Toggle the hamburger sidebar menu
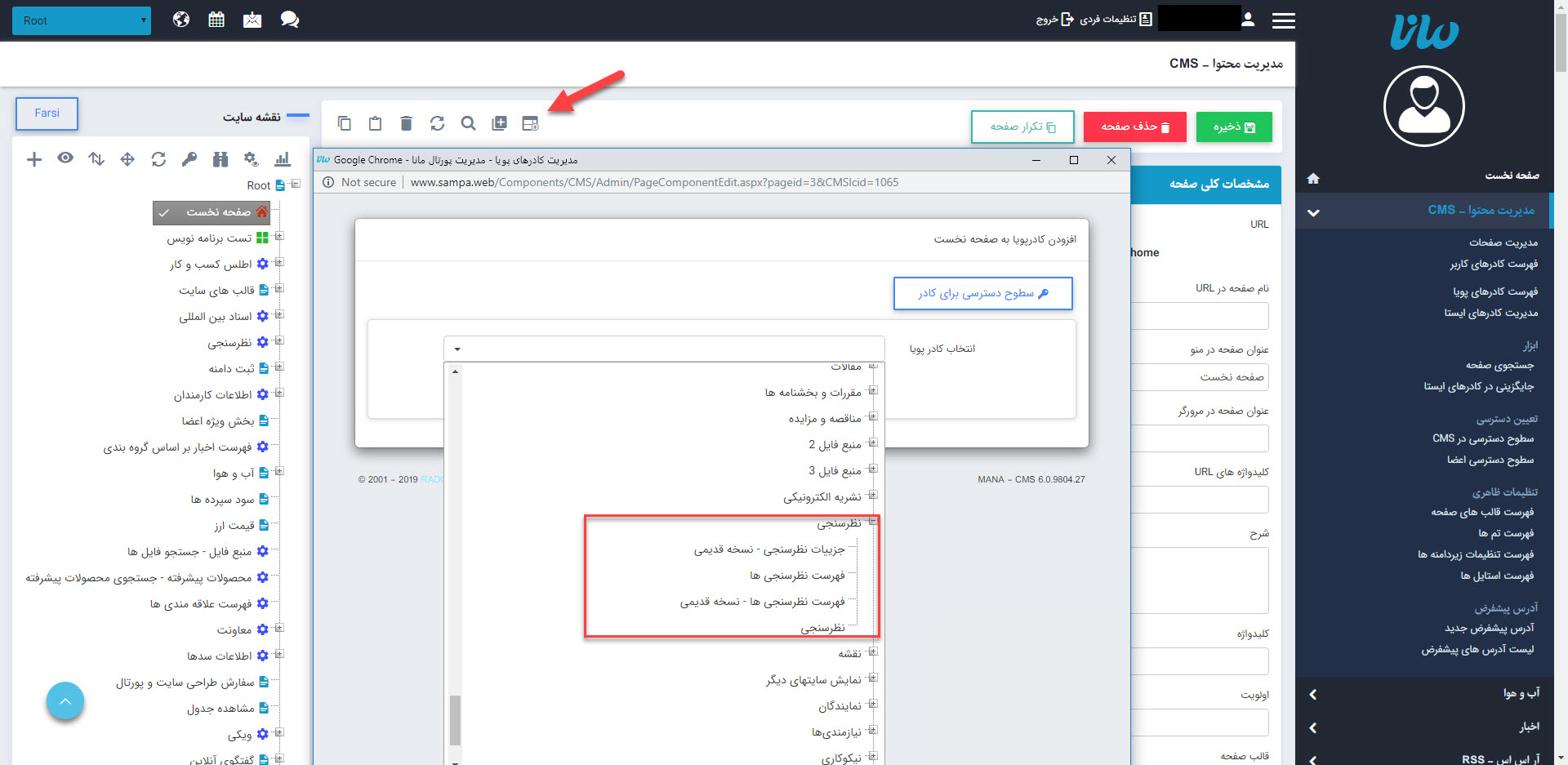Screen dimensions: 1568x765 pos(1283,20)
